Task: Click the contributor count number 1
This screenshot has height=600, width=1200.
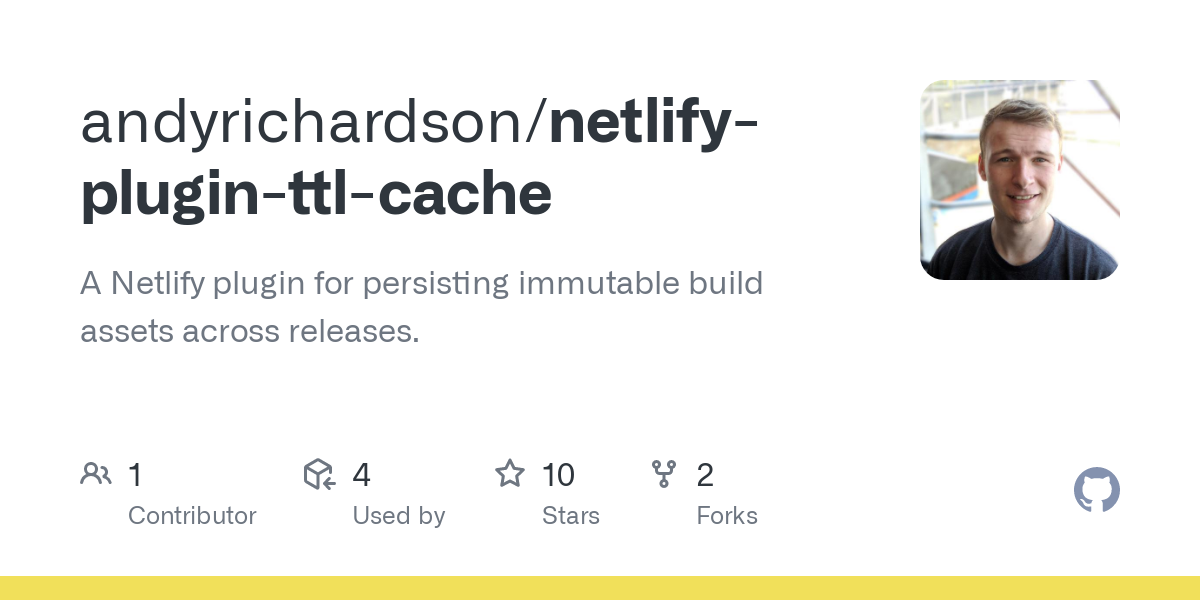Action: (x=135, y=475)
